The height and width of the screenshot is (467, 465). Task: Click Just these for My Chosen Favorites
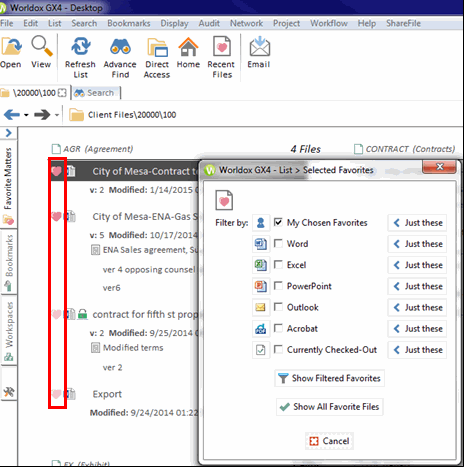coord(418,223)
